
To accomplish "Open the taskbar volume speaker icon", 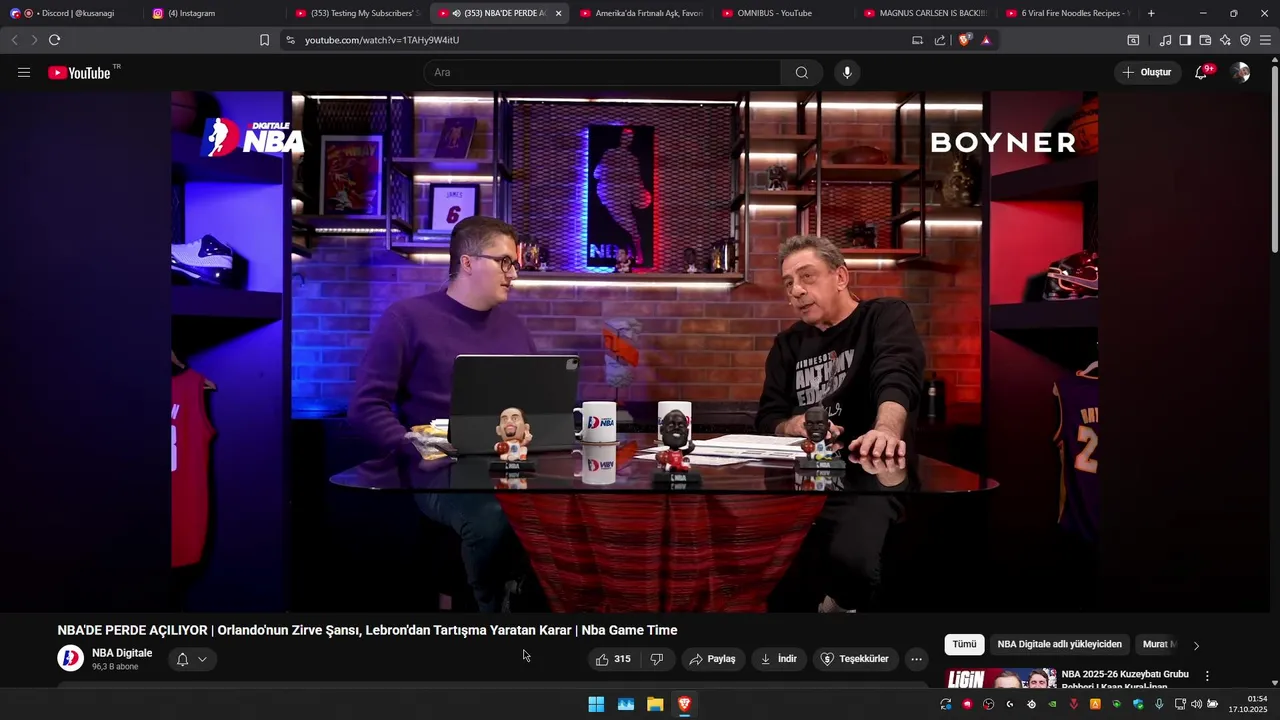I will [x=1196, y=704].
